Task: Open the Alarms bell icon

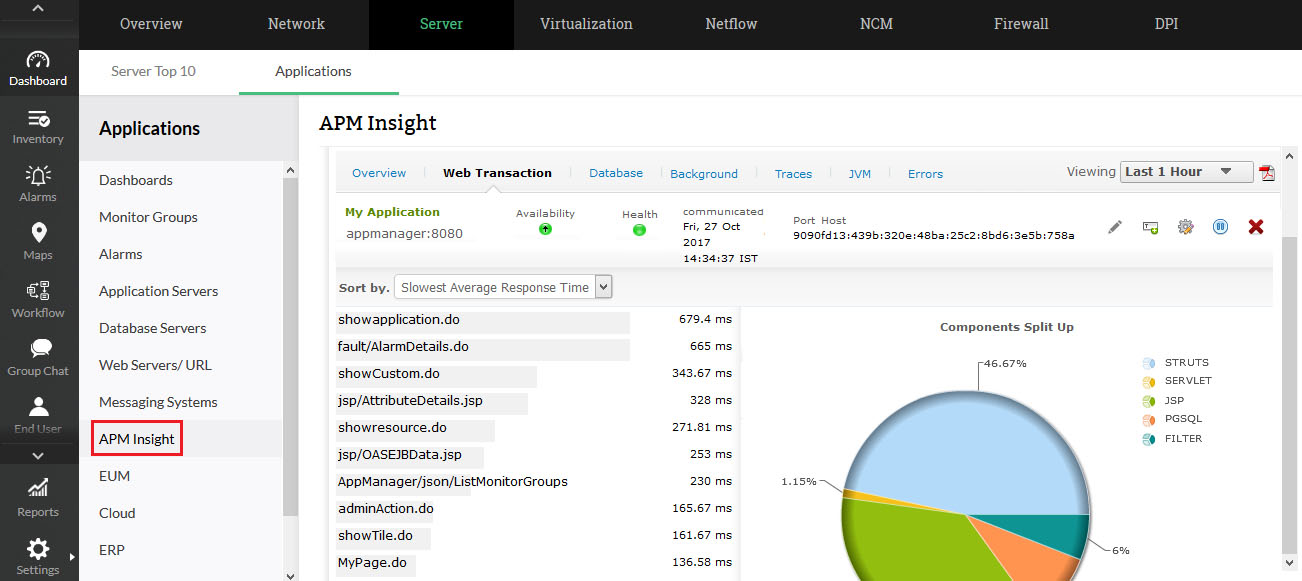Action: [x=38, y=176]
